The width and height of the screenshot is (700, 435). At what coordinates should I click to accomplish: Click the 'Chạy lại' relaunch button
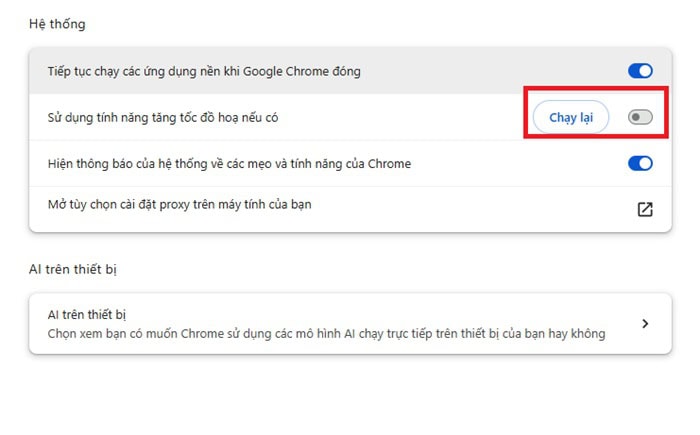[x=571, y=117]
